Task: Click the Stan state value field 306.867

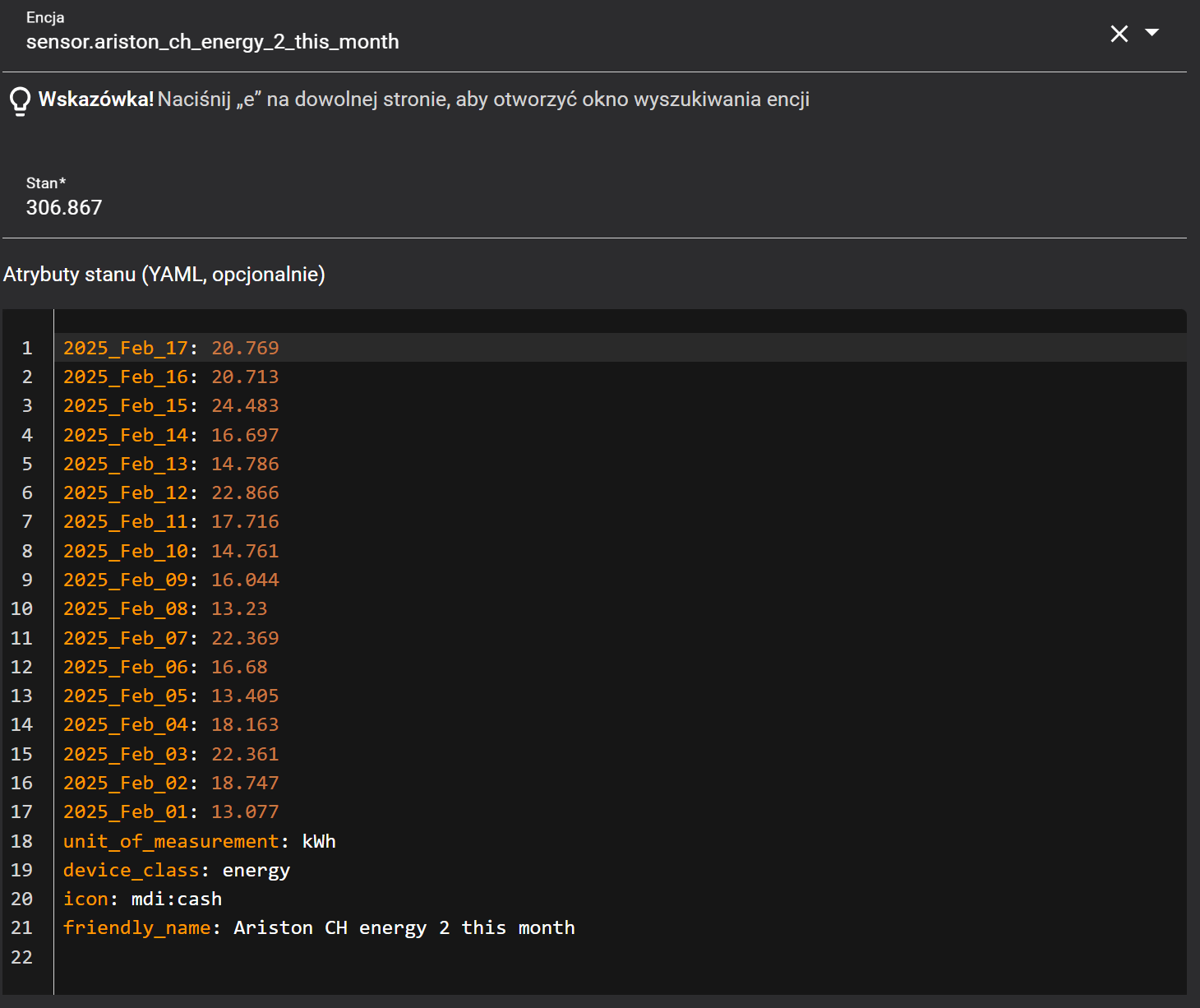Action: coord(64,207)
